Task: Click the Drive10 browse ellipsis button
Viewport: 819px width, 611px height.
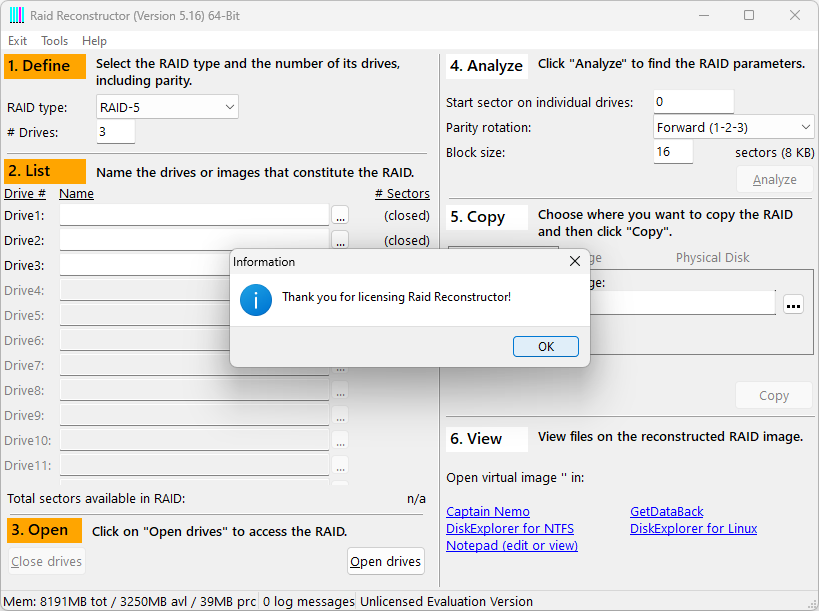Action: [340, 440]
